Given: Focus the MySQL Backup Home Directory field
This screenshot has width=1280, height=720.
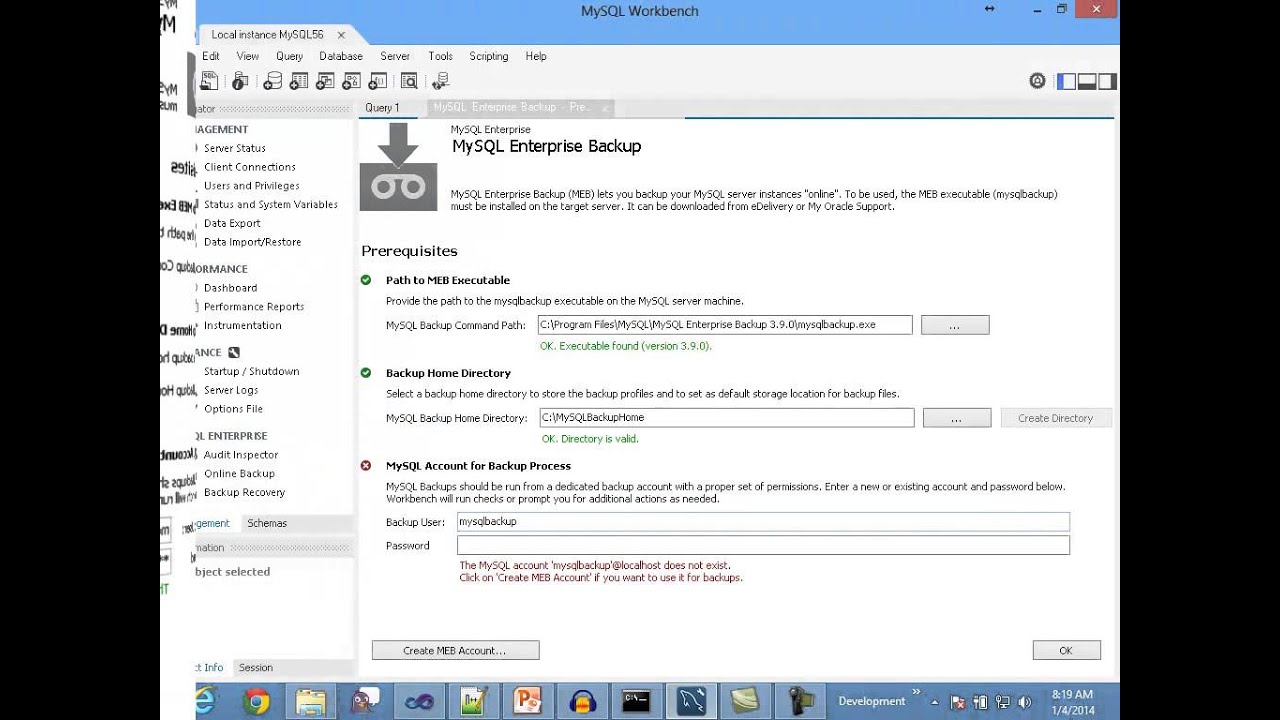Looking at the screenshot, I should click(726, 418).
